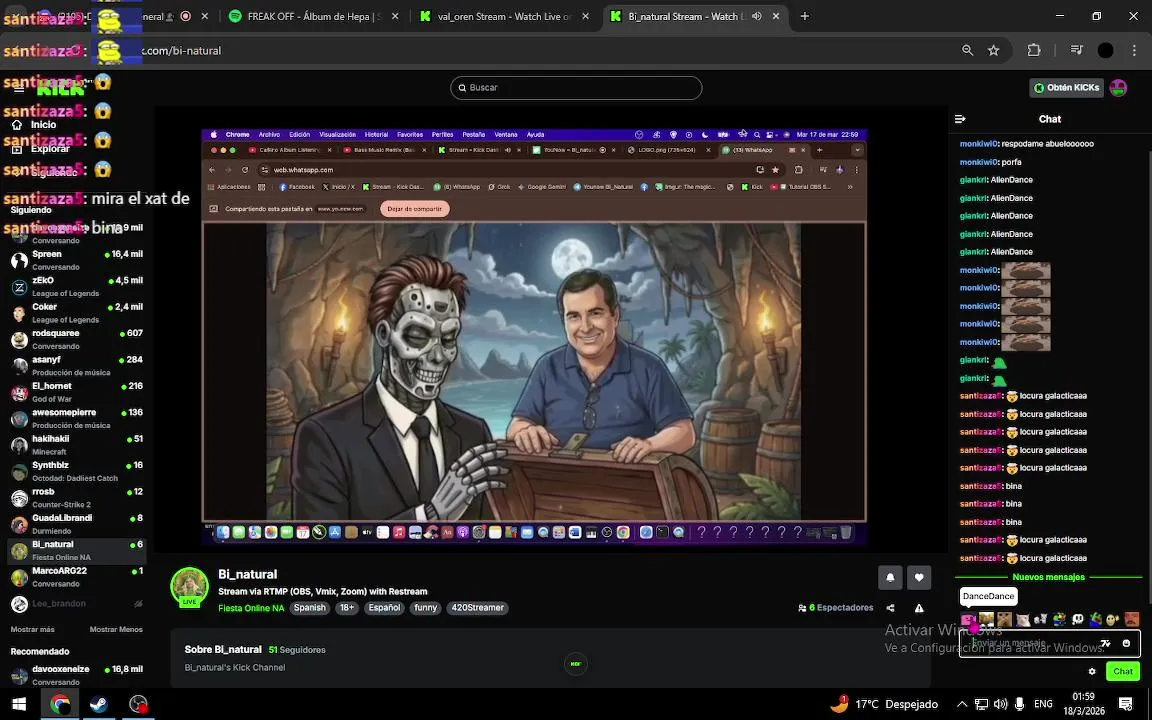Open Windows Start menu

tap(19, 704)
